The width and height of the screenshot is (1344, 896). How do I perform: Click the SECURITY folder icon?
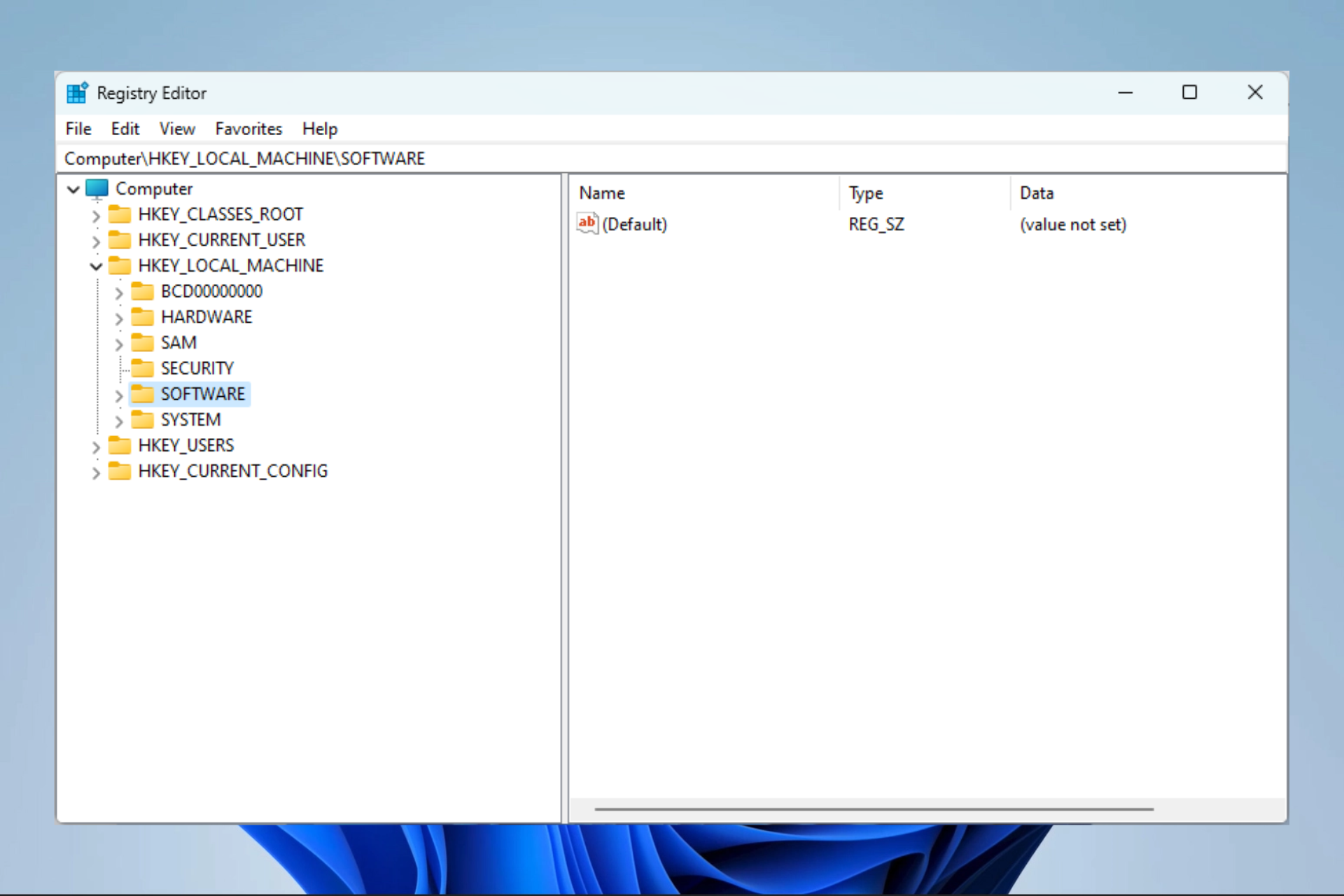(x=143, y=368)
